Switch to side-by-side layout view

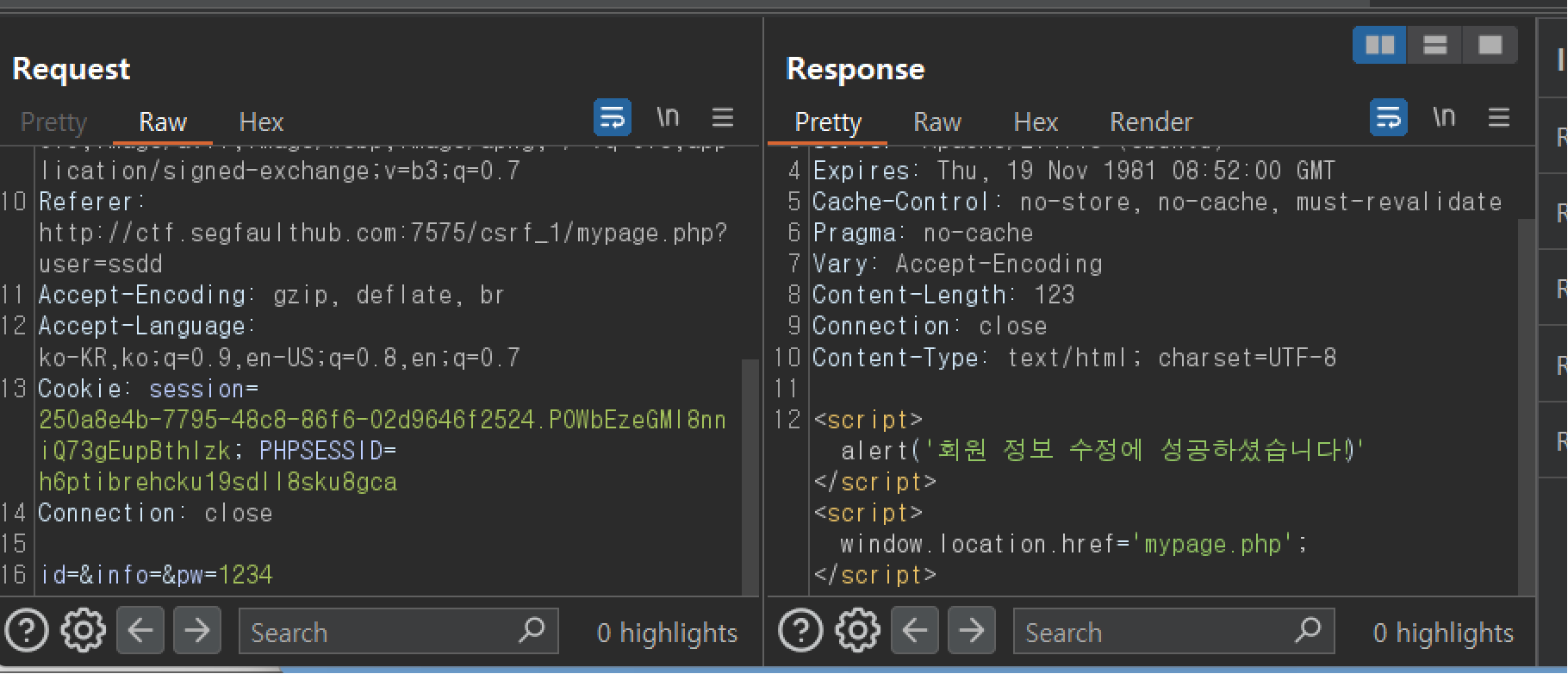click(1379, 45)
